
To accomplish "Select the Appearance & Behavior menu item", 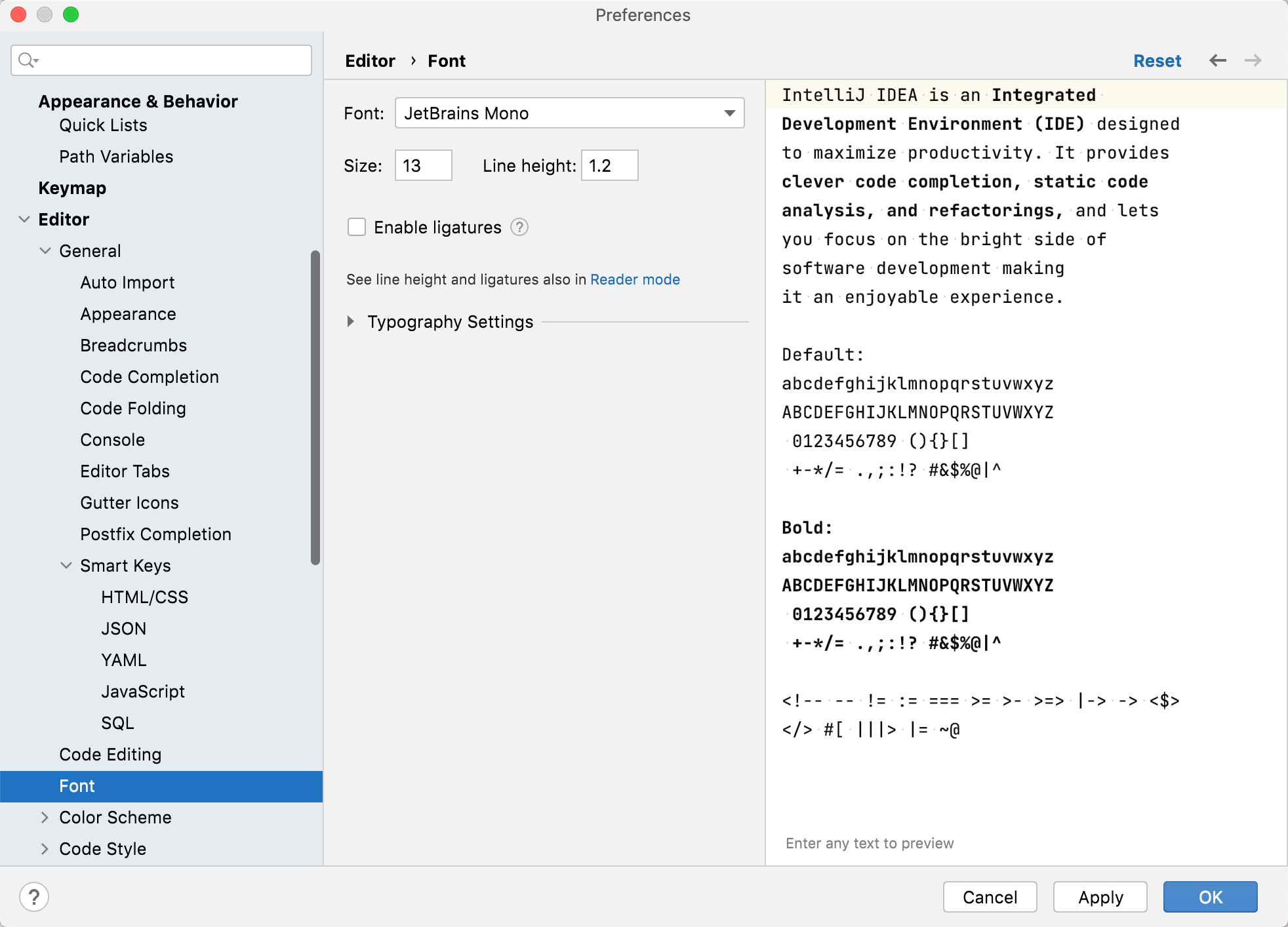I will pyautogui.click(x=138, y=100).
